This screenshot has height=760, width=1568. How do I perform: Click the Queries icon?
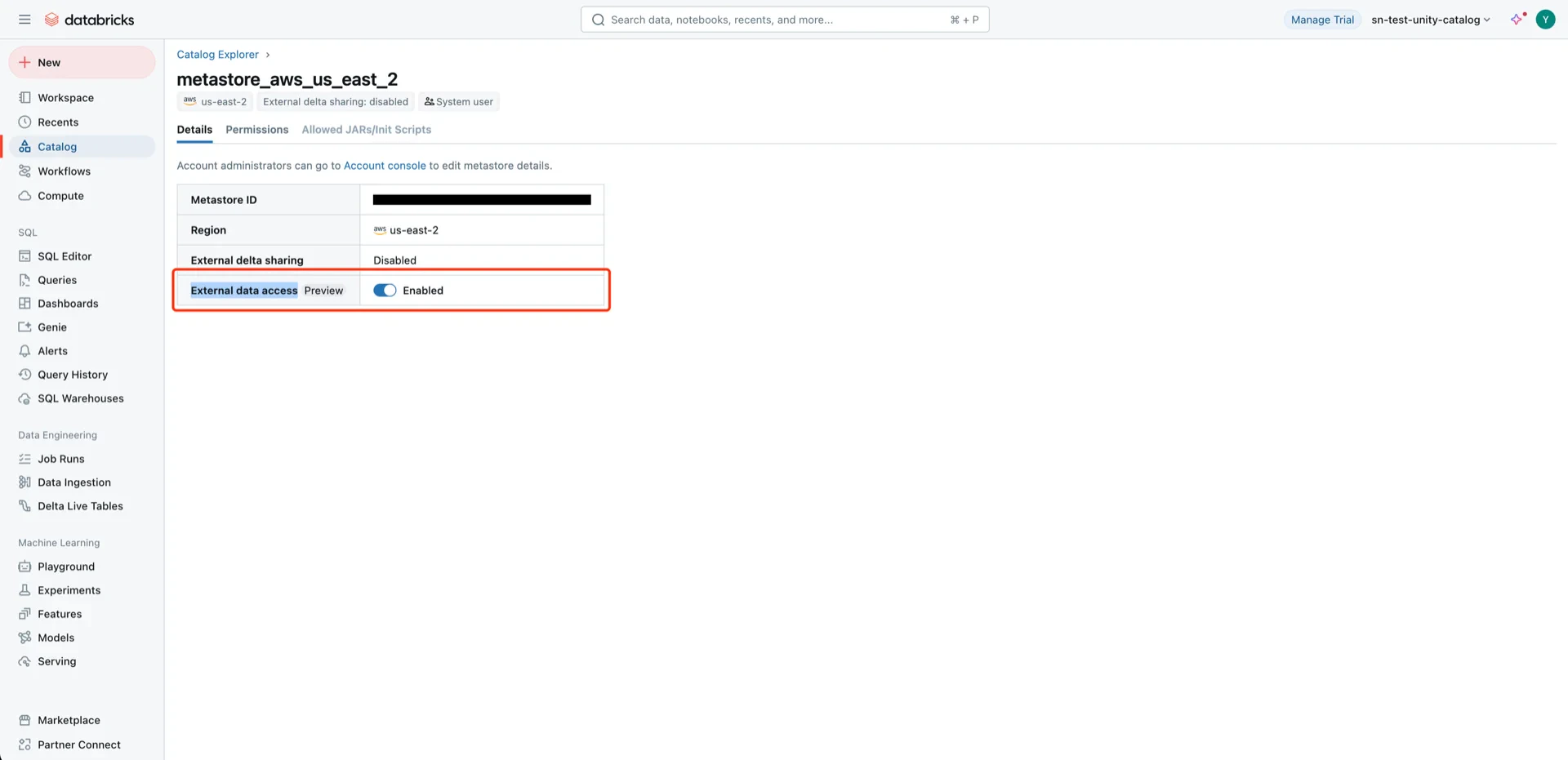coord(24,279)
